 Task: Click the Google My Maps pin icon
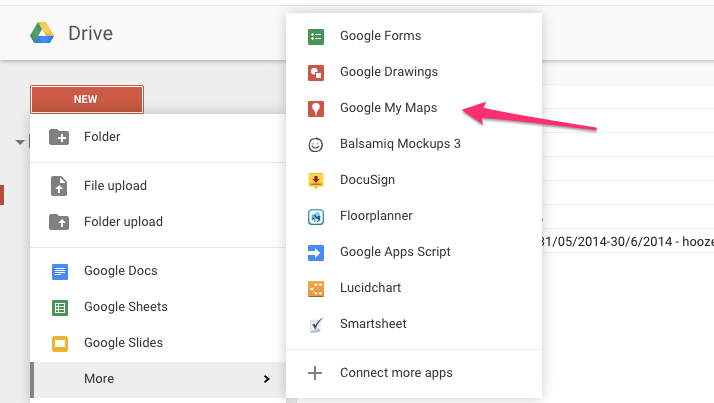(316, 109)
